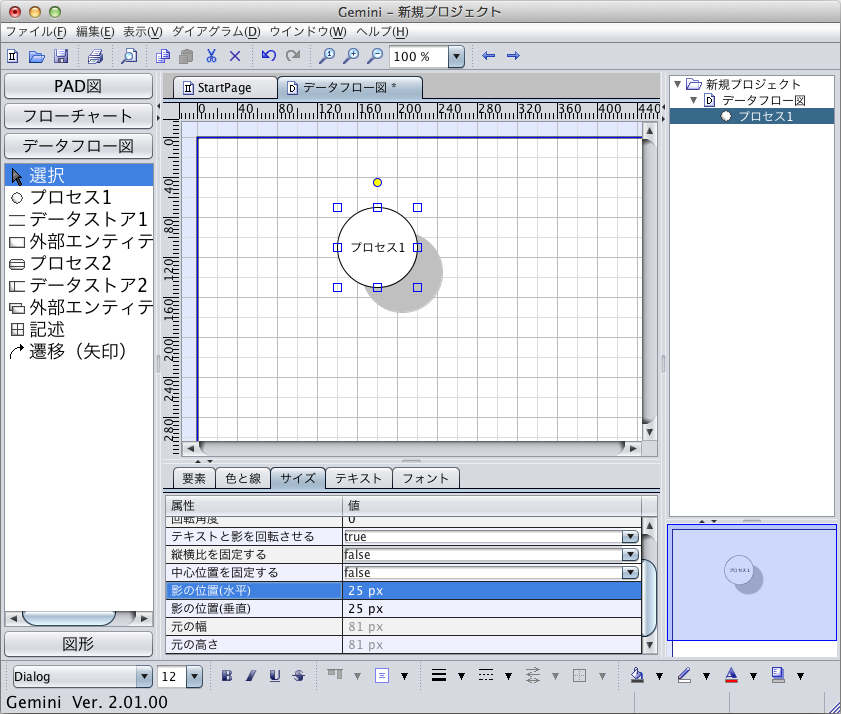Select the 選択 pointer tool
Viewport: 841px width, 714px height.
coord(79,175)
